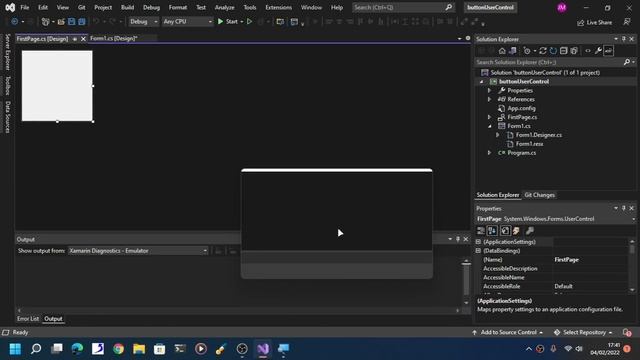Expand the FirstPage.cs node
The image size is (640, 360).
[489, 117]
